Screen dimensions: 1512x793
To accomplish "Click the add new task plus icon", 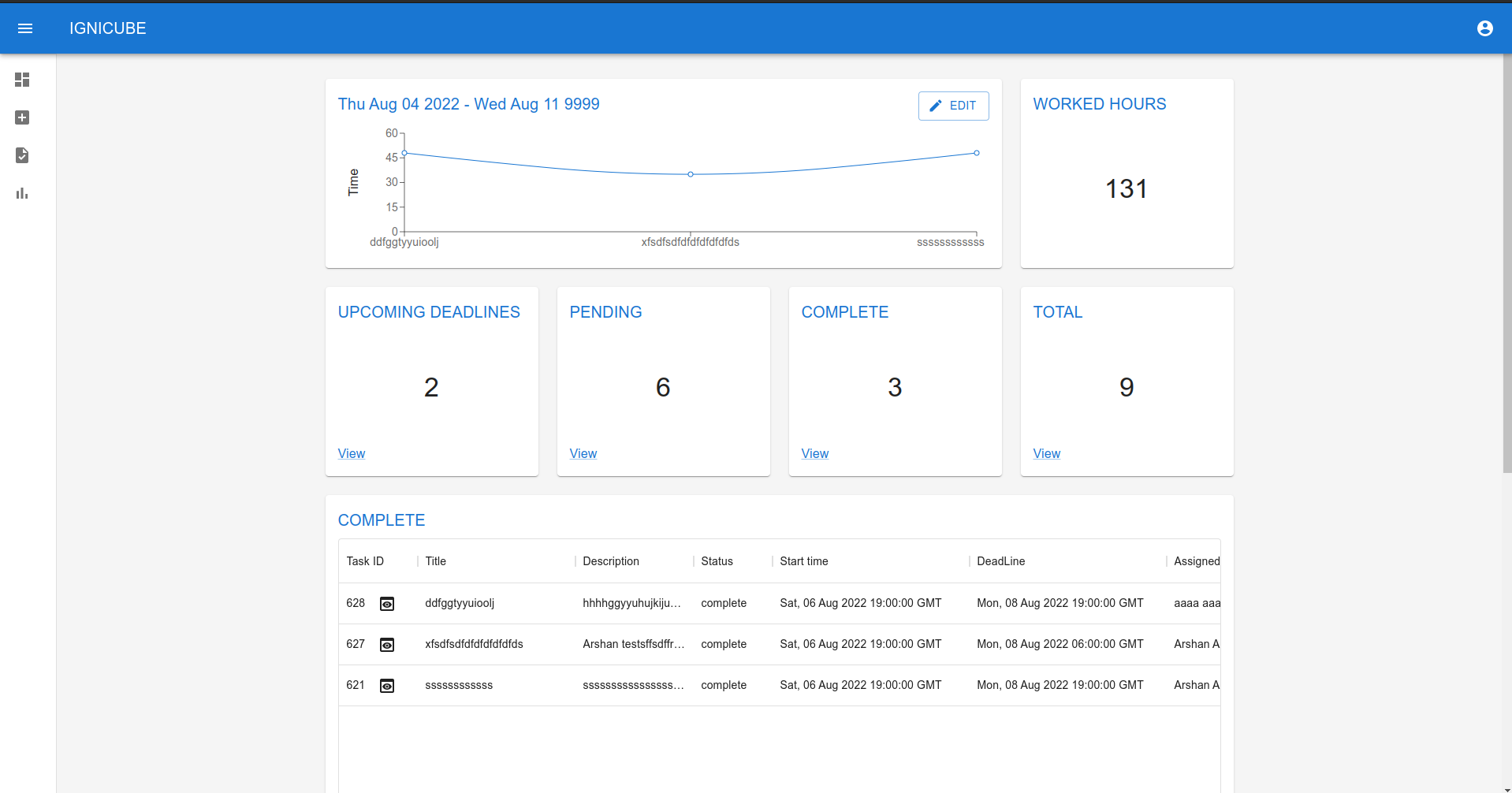I will pos(21,117).
